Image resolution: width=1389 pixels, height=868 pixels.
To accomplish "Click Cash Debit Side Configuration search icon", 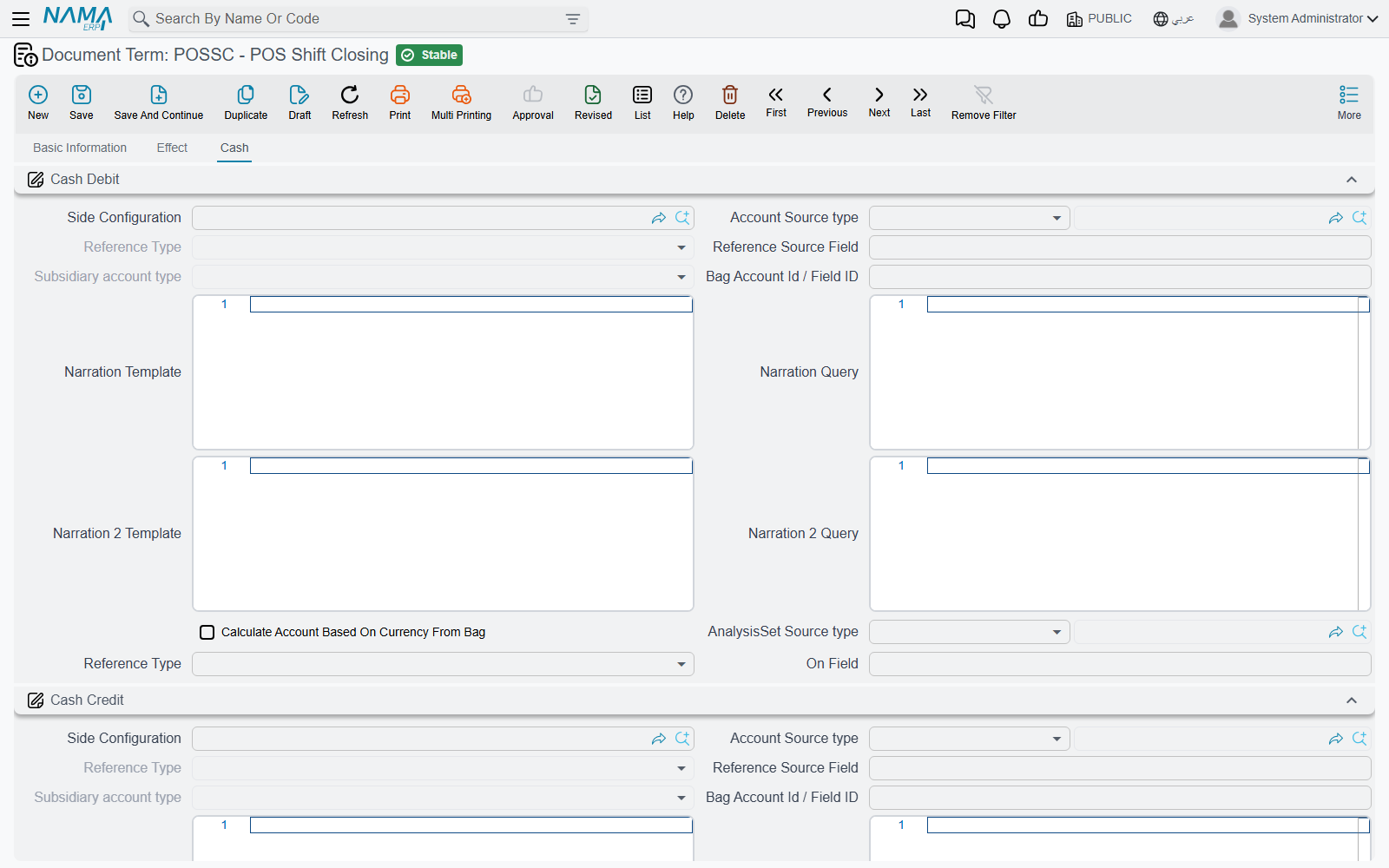I will tap(682, 218).
